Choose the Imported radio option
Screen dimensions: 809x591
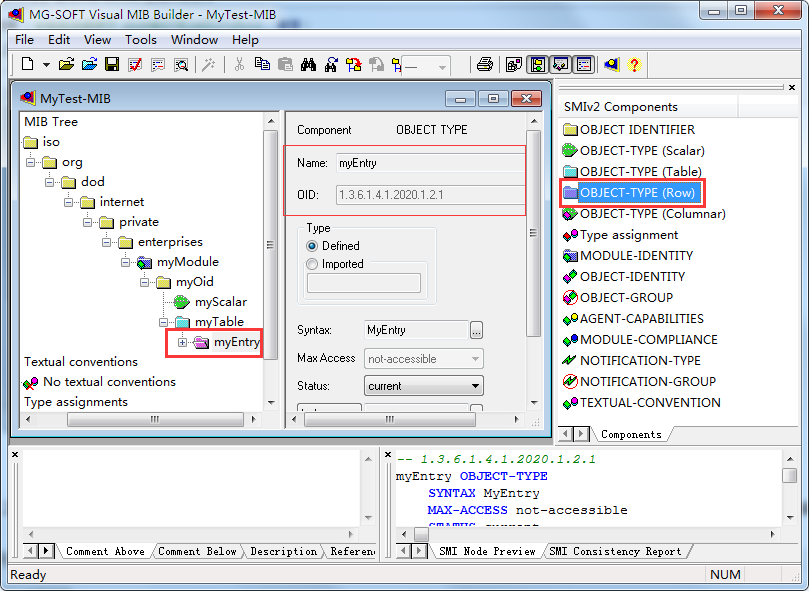point(314,264)
